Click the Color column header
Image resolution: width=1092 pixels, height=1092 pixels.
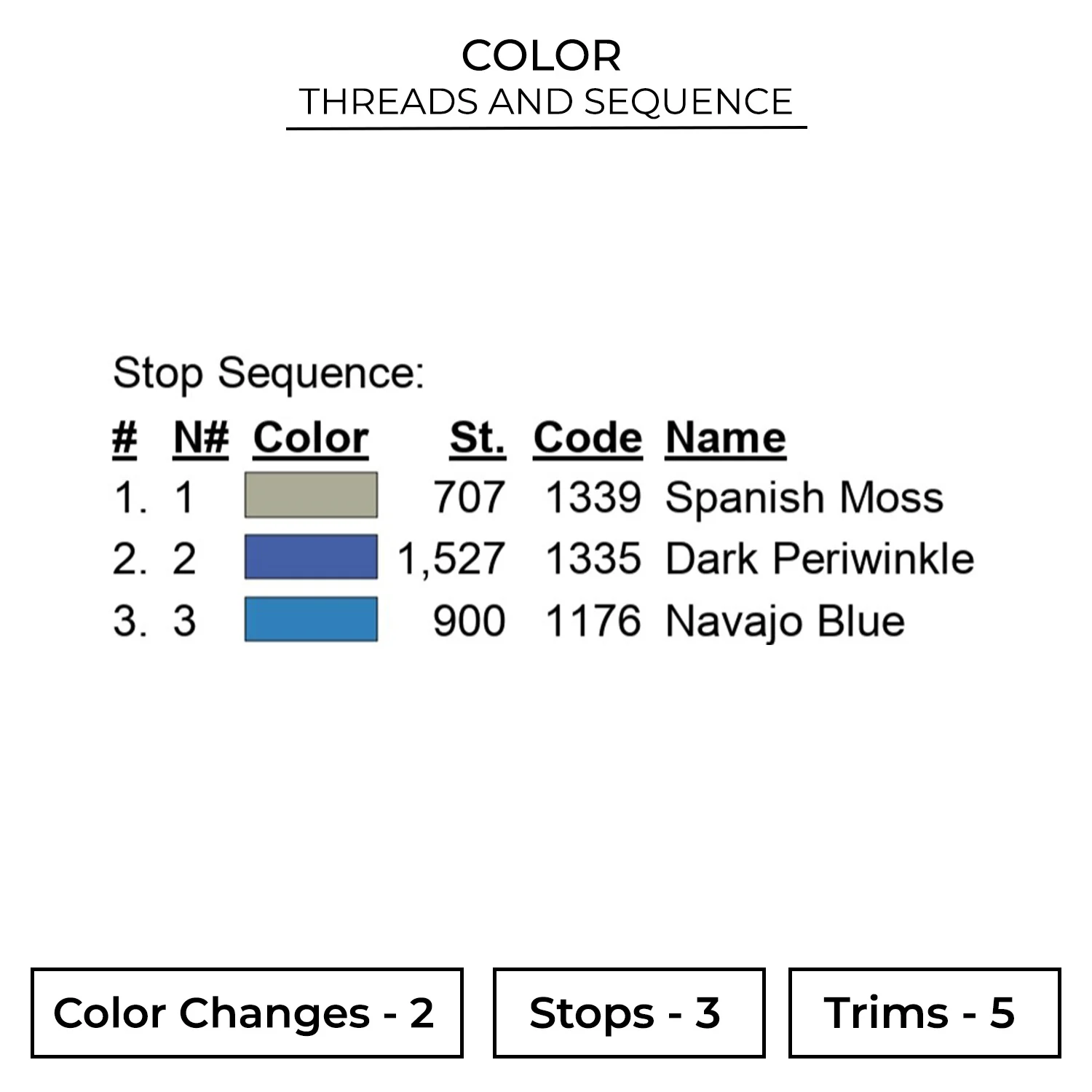tap(311, 438)
